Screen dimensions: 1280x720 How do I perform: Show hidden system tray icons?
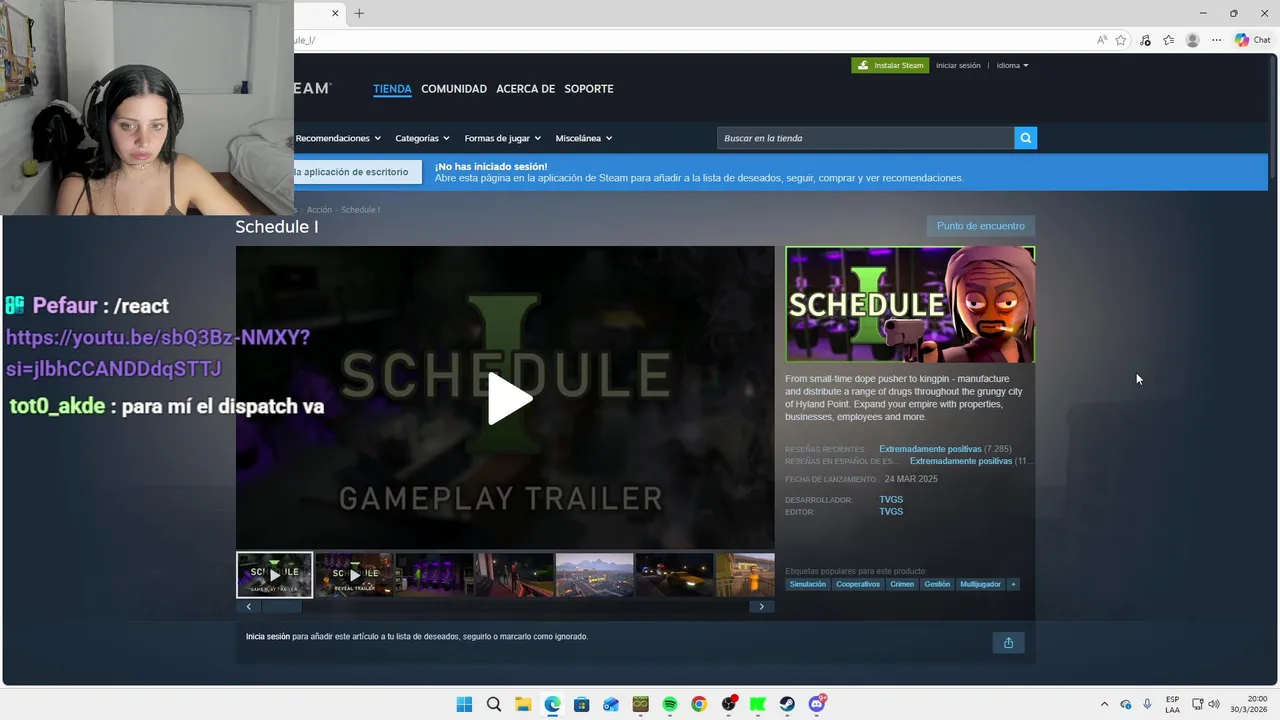[x=1104, y=704]
